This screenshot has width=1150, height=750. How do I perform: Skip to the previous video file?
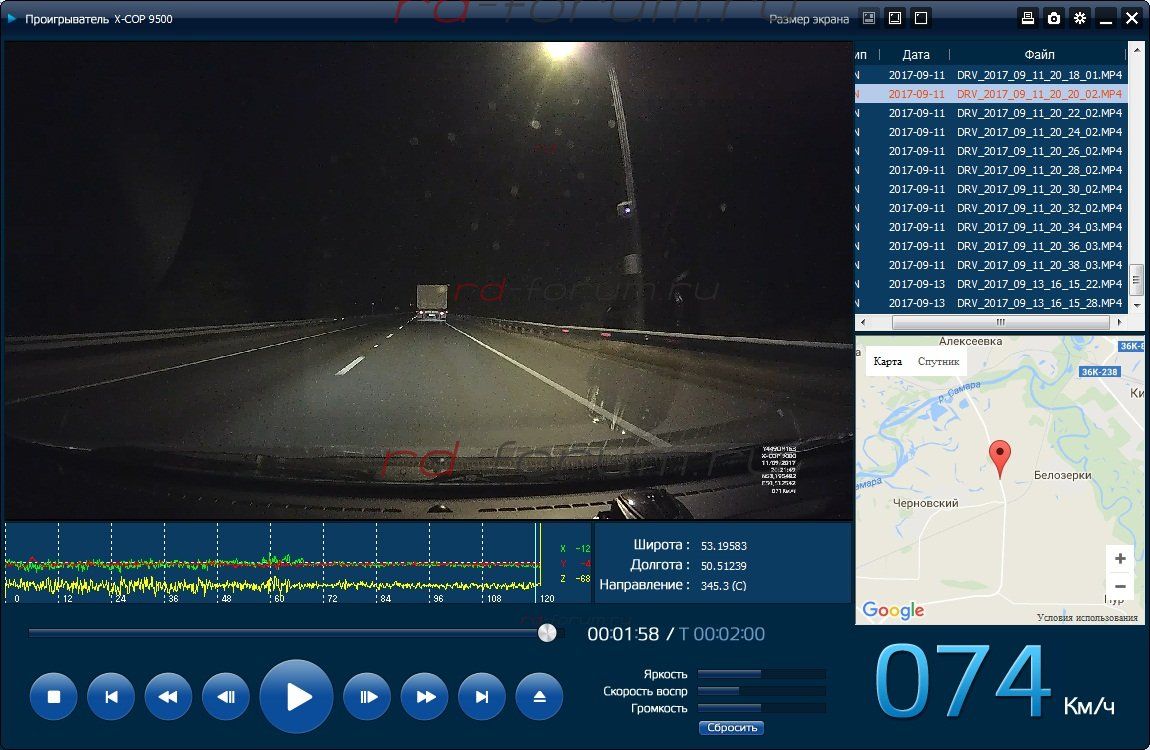[111, 697]
